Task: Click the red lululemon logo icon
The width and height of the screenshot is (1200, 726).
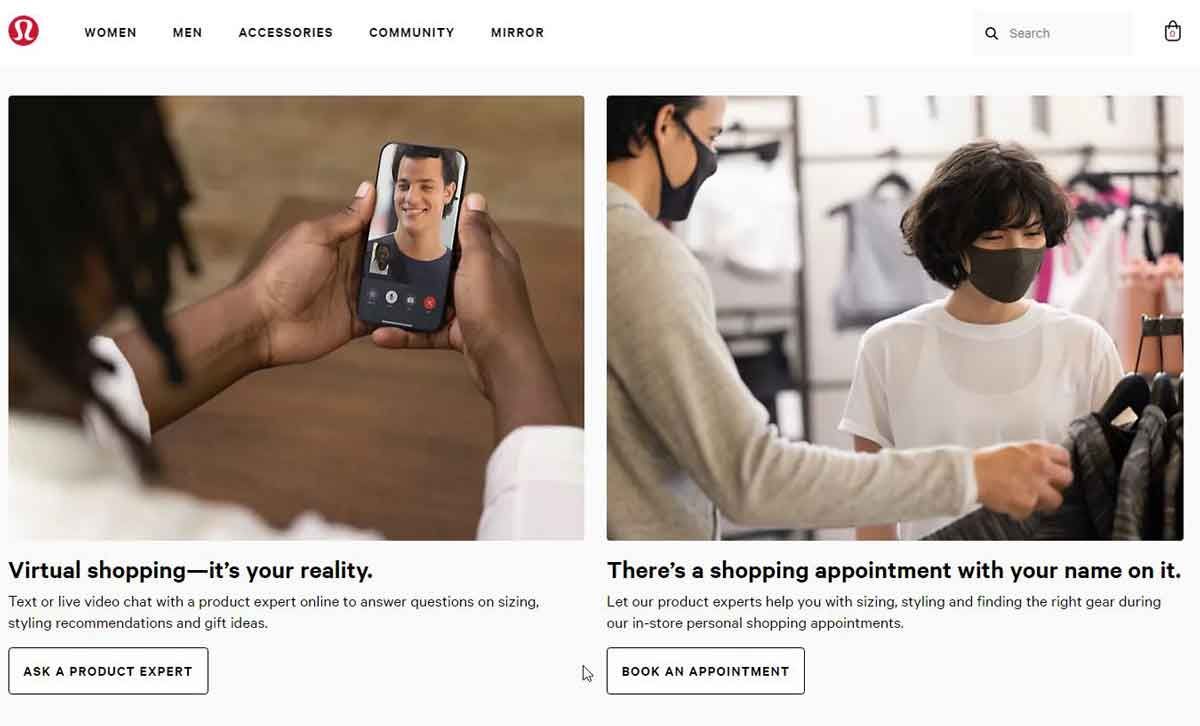Action: (x=23, y=32)
